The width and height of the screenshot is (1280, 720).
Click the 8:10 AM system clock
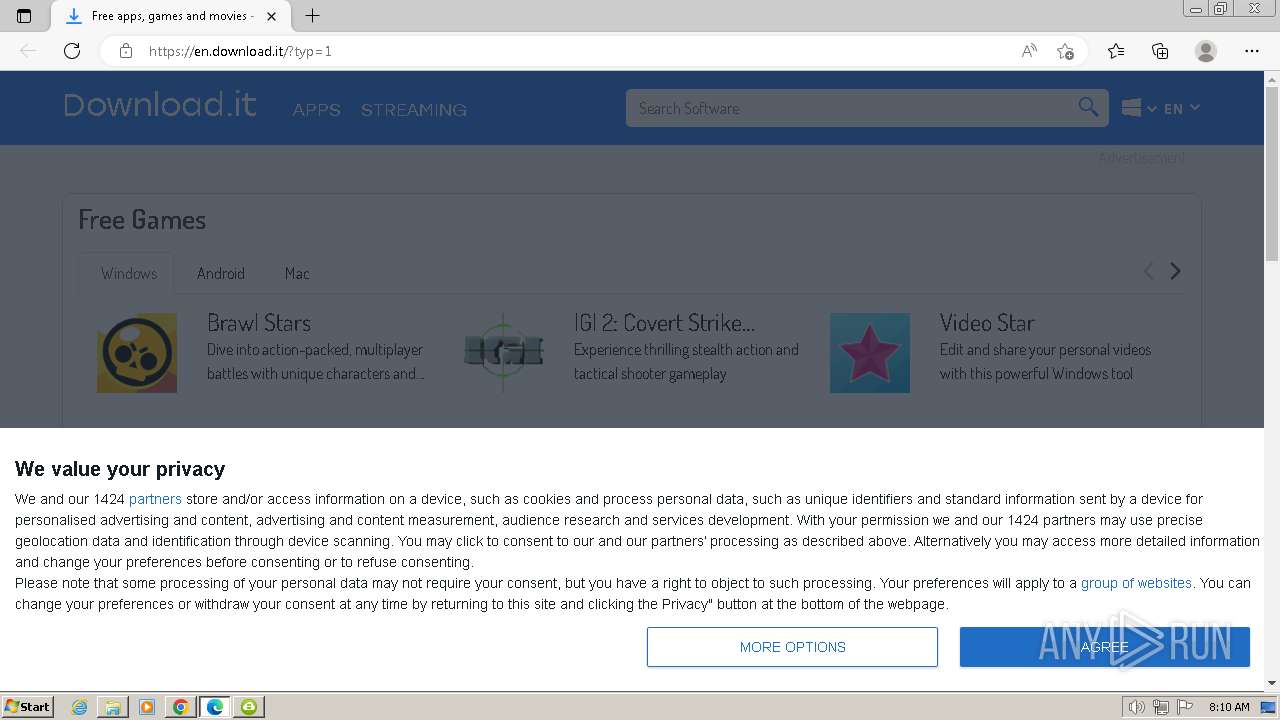tap(1229, 707)
